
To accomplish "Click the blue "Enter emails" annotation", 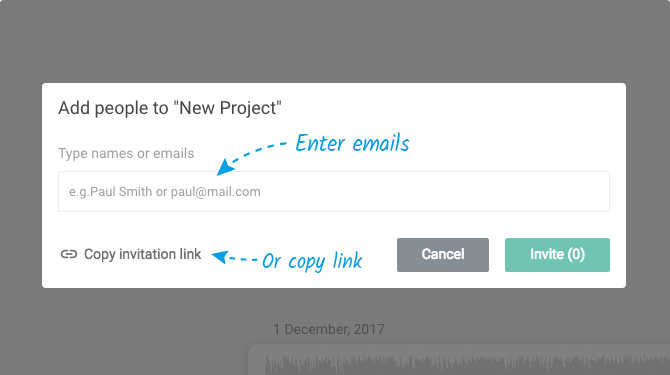I will click(x=352, y=143).
